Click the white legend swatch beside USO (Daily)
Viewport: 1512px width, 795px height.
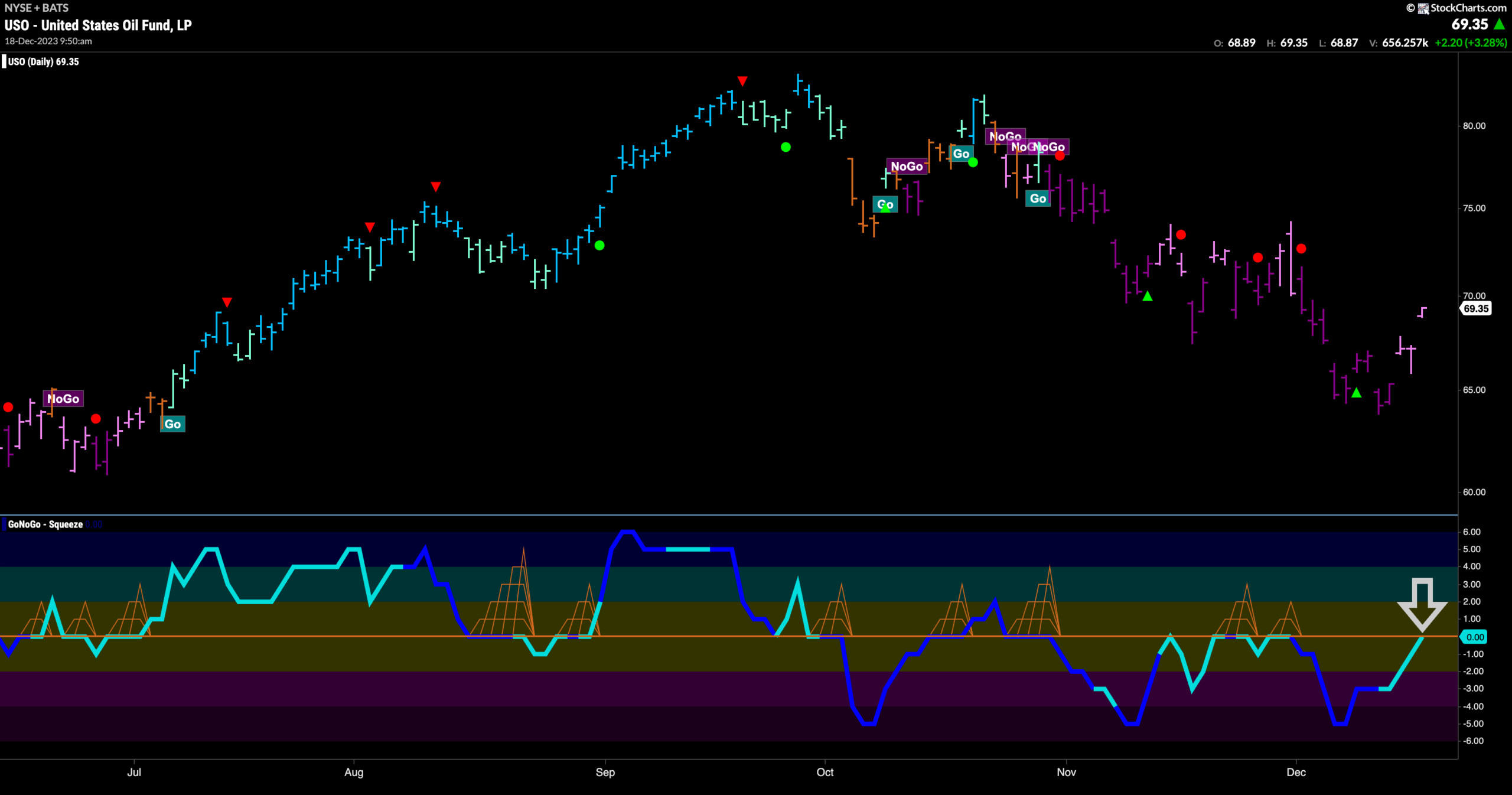[x=4, y=61]
